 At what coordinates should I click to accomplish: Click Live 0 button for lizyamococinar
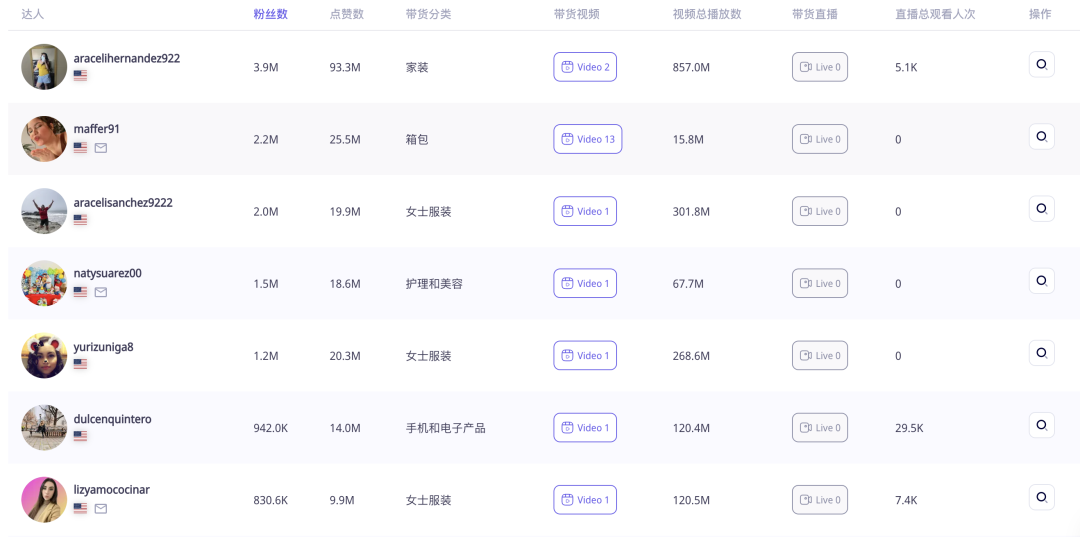tap(820, 500)
